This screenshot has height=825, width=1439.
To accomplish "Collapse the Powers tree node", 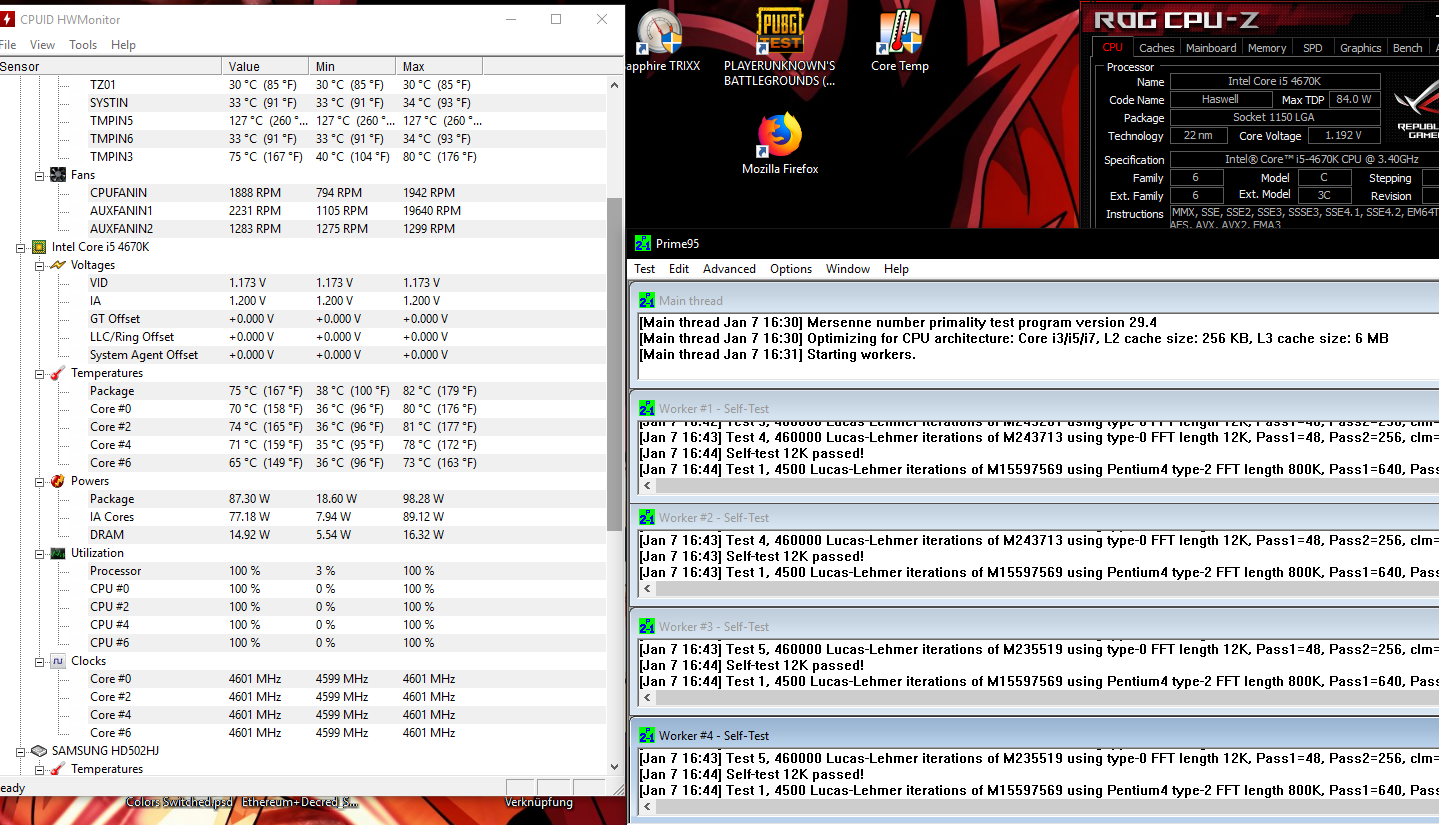I will pyautogui.click(x=40, y=481).
